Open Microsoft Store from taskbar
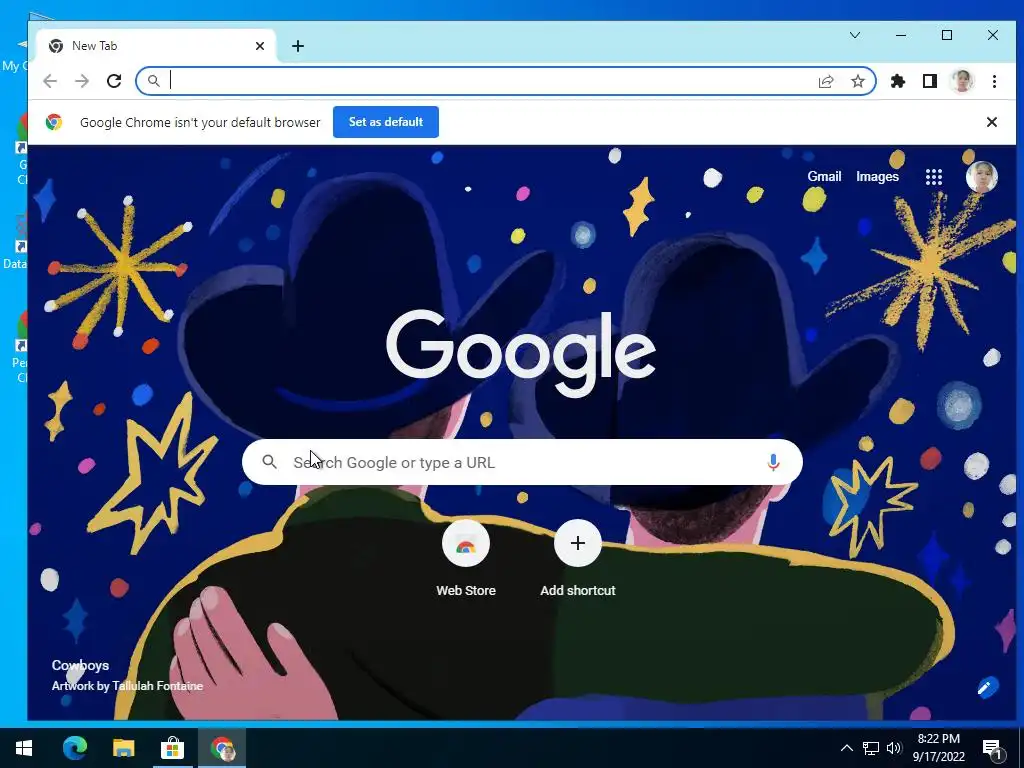This screenshot has width=1024, height=768. point(172,748)
